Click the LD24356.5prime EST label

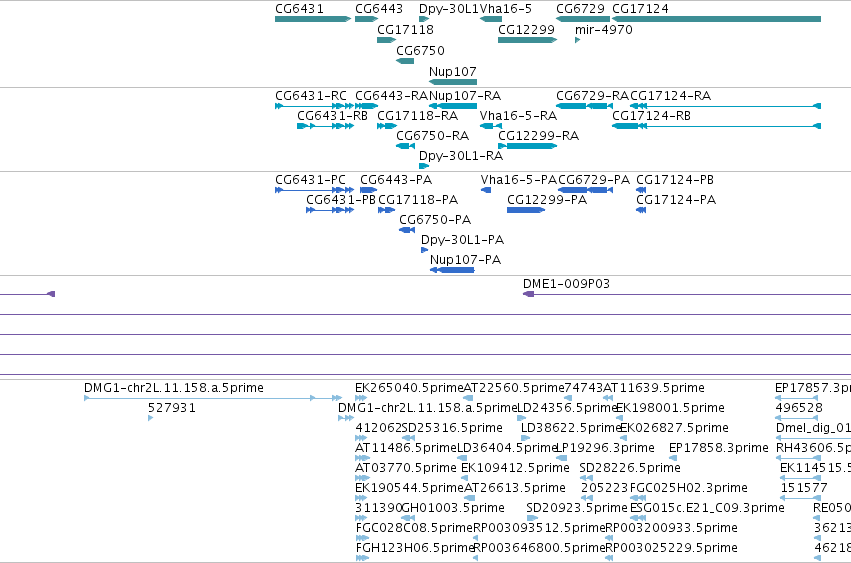pos(567,408)
